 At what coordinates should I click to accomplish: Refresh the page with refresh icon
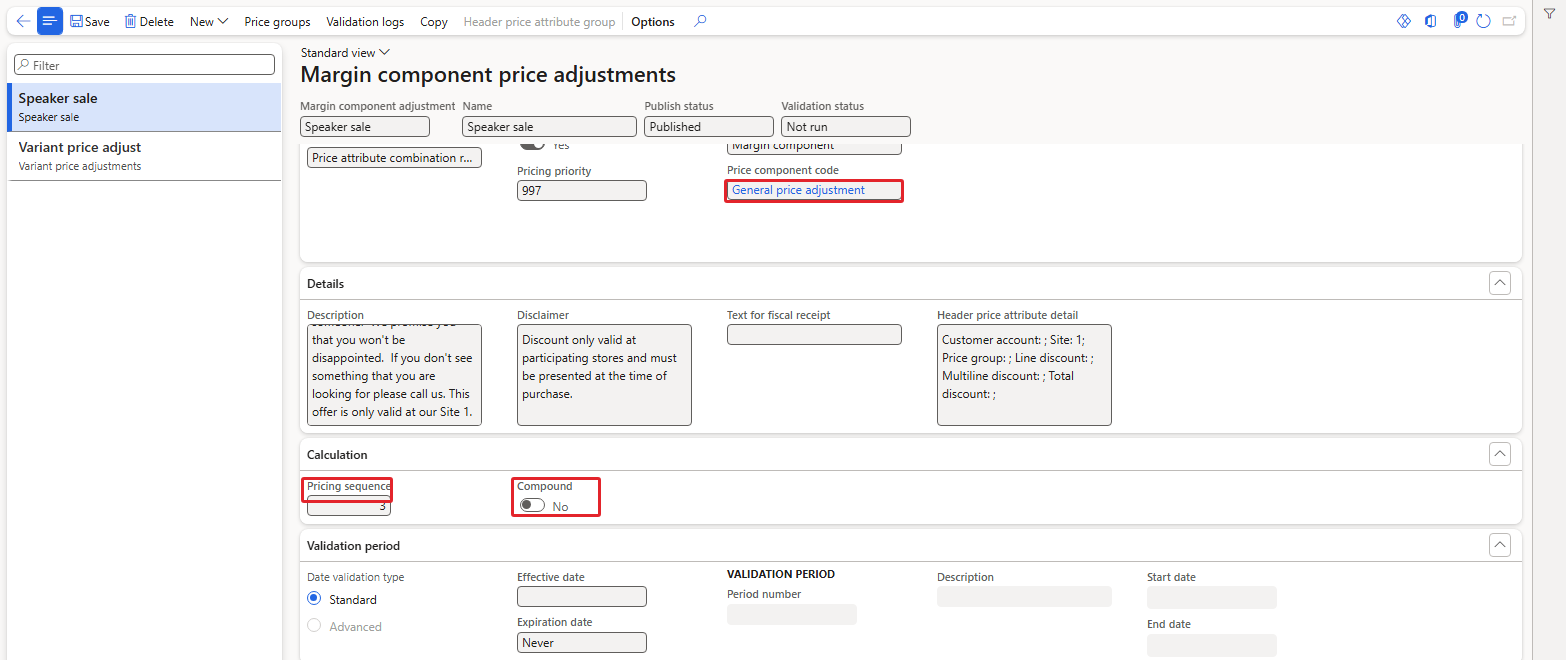point(1484,21)
